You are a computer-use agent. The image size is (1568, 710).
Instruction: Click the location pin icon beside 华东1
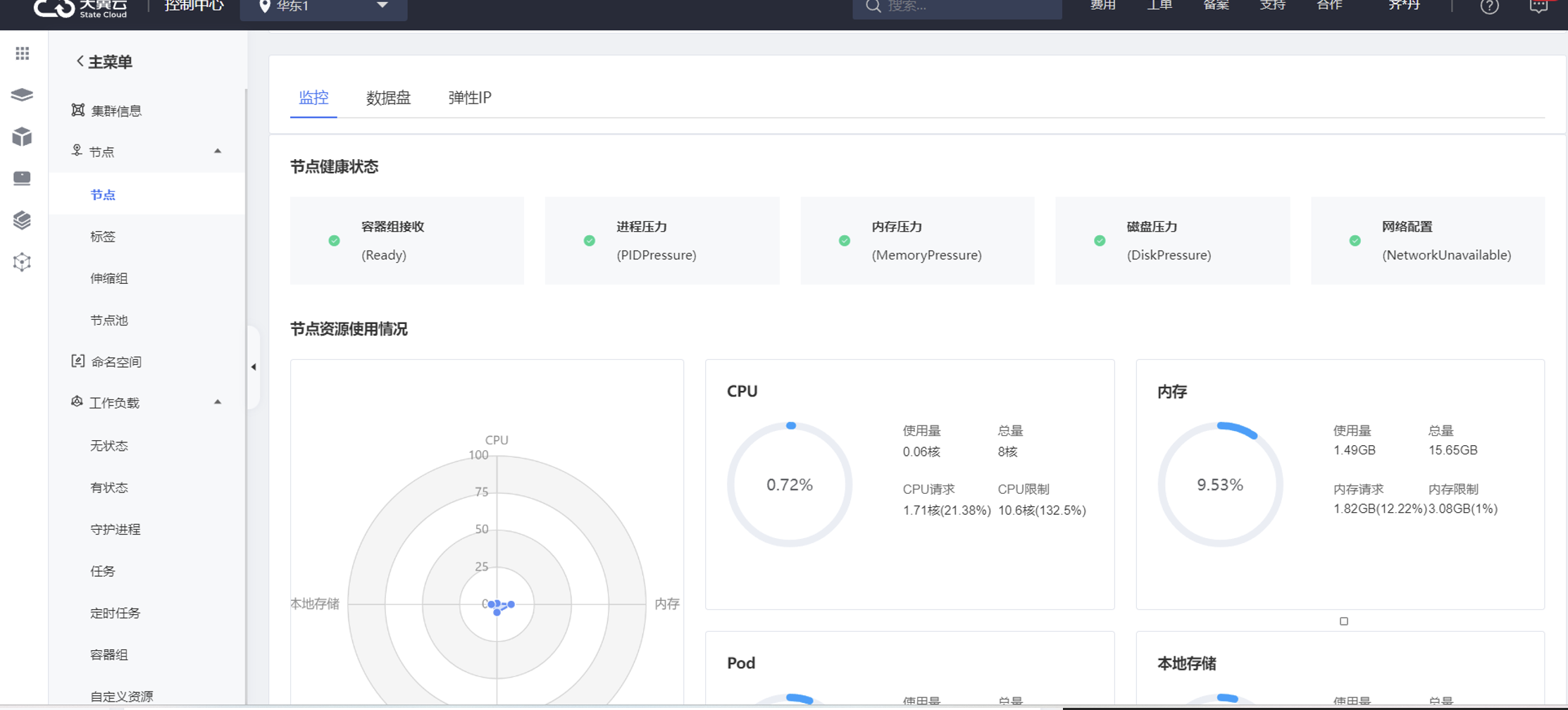point(265,6)
